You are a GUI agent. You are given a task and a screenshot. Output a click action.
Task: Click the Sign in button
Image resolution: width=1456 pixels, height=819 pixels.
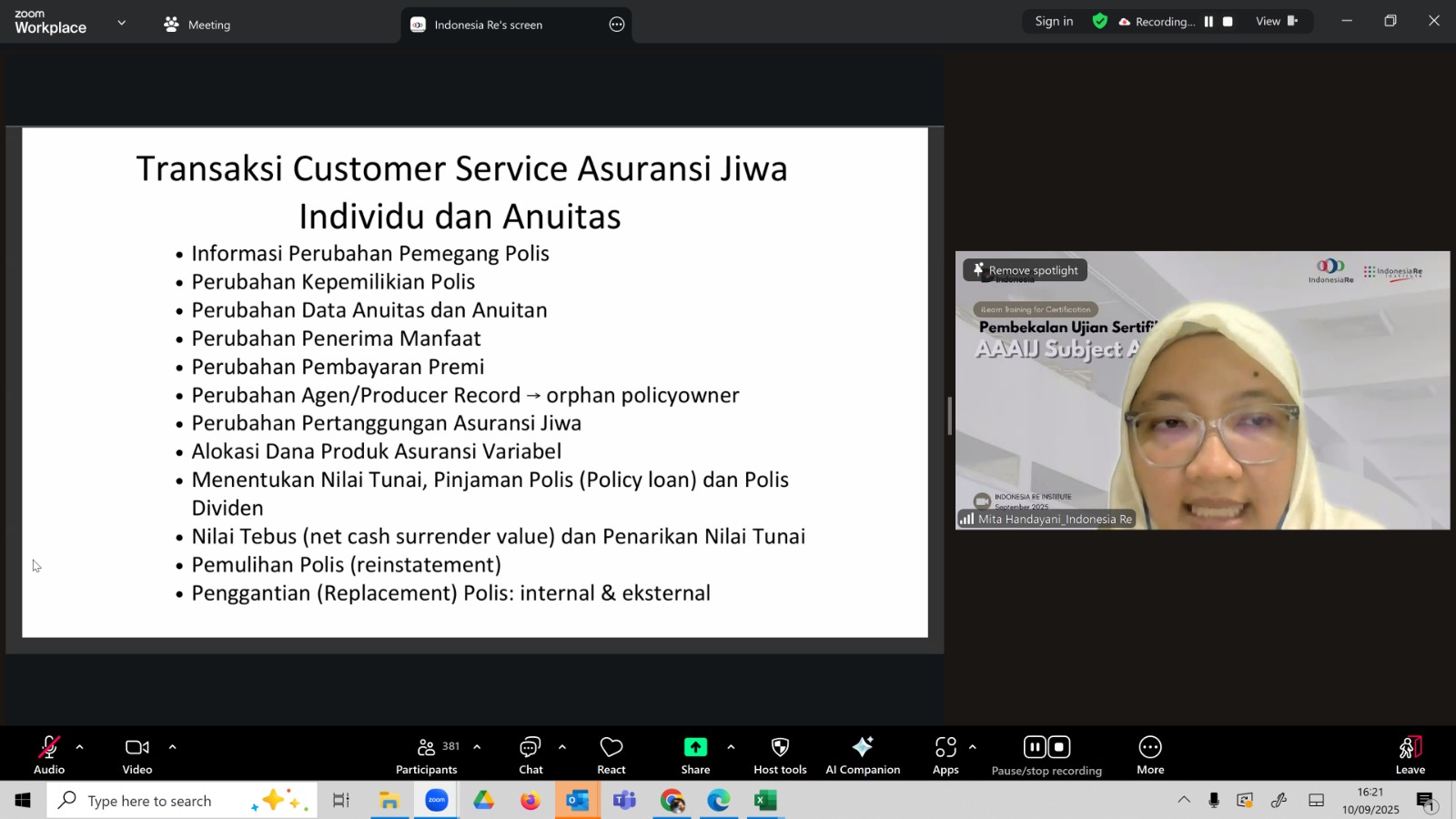pos(1054,22)
